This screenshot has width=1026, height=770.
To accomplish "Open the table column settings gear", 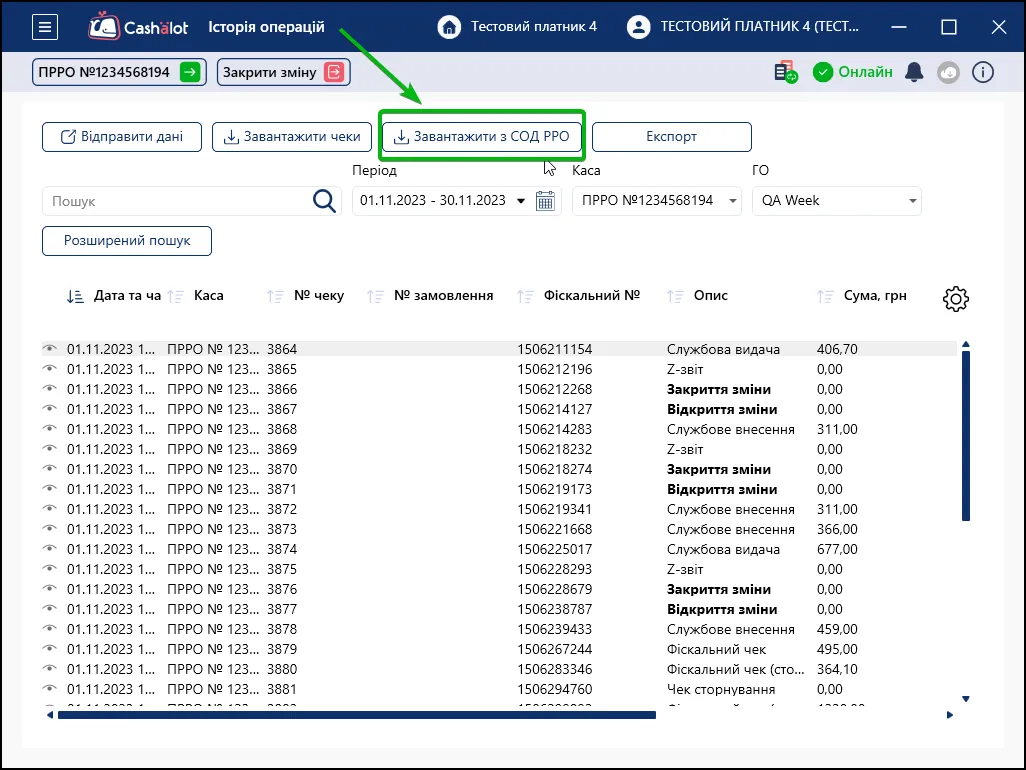I will 955,298.
